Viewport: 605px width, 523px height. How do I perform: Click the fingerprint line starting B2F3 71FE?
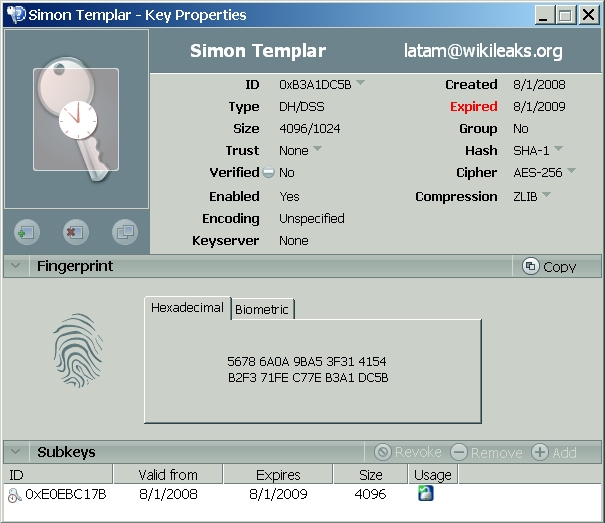308,377
